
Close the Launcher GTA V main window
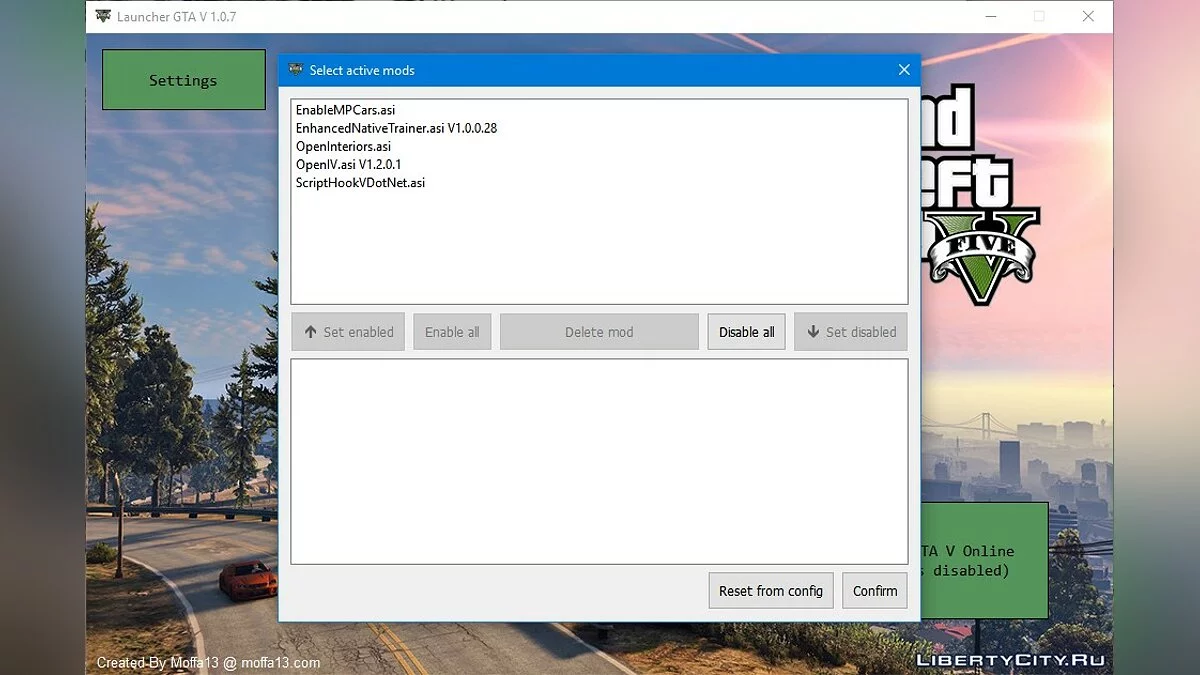[x=1088, y=17]
